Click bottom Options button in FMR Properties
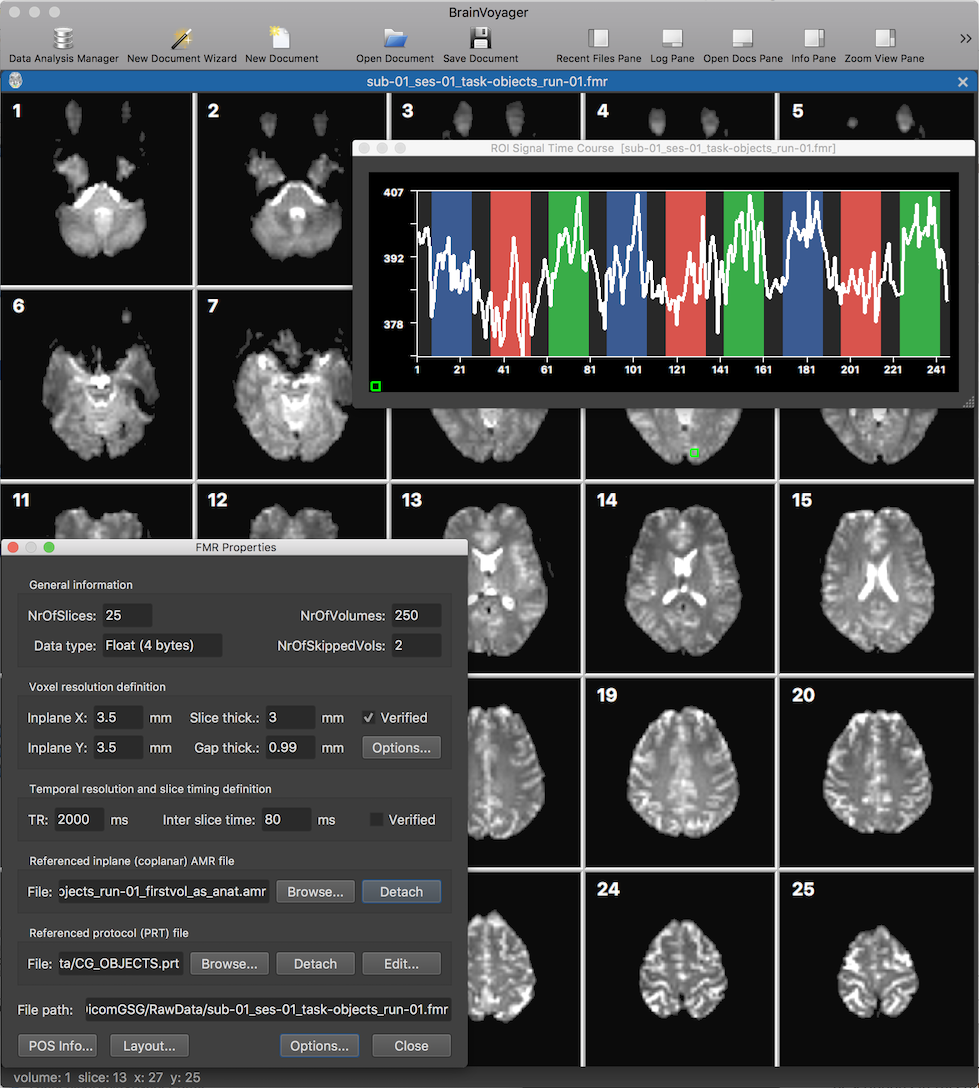 [319, 1046]
